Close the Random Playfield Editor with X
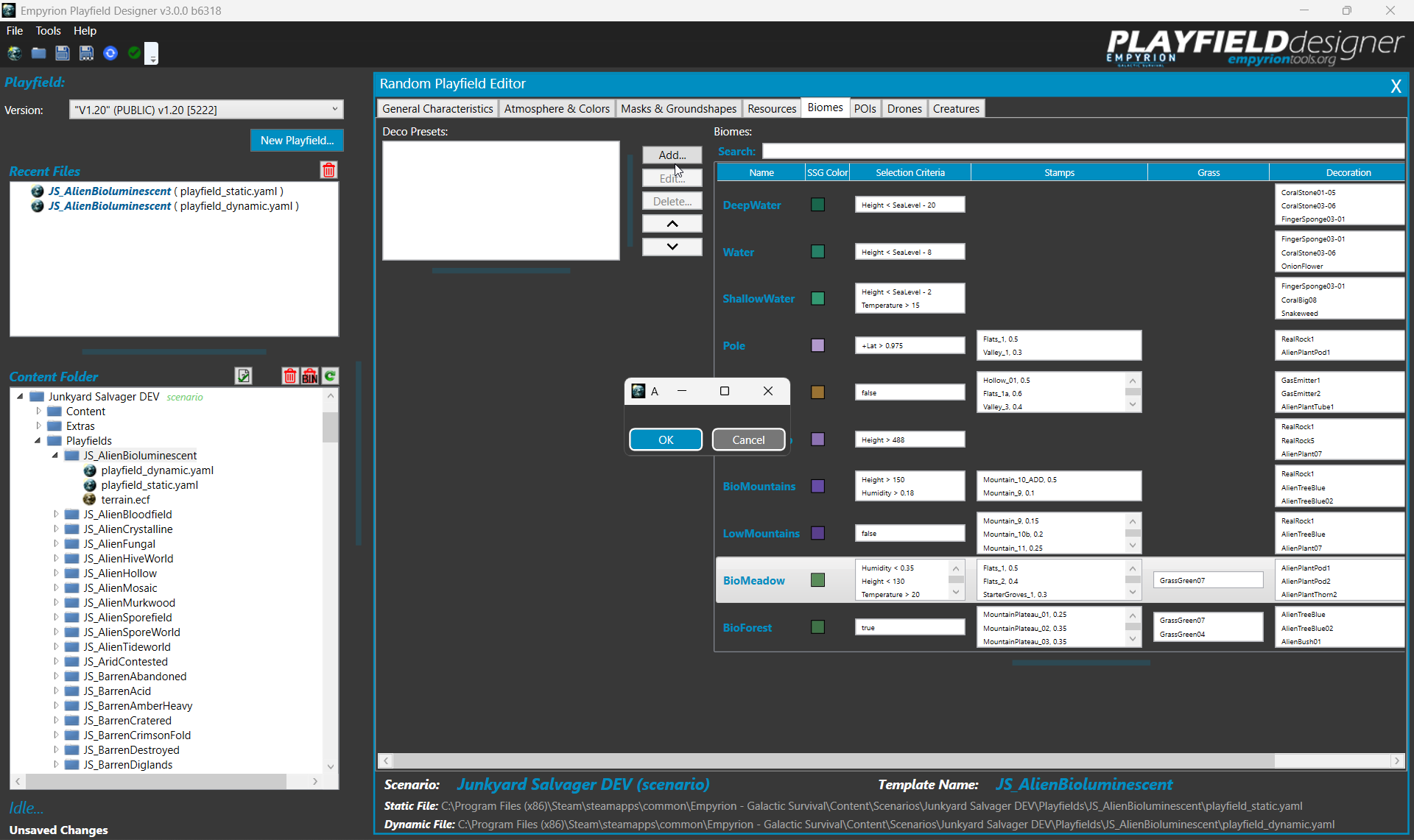1414x840 pixels. tap(1396, 85)
